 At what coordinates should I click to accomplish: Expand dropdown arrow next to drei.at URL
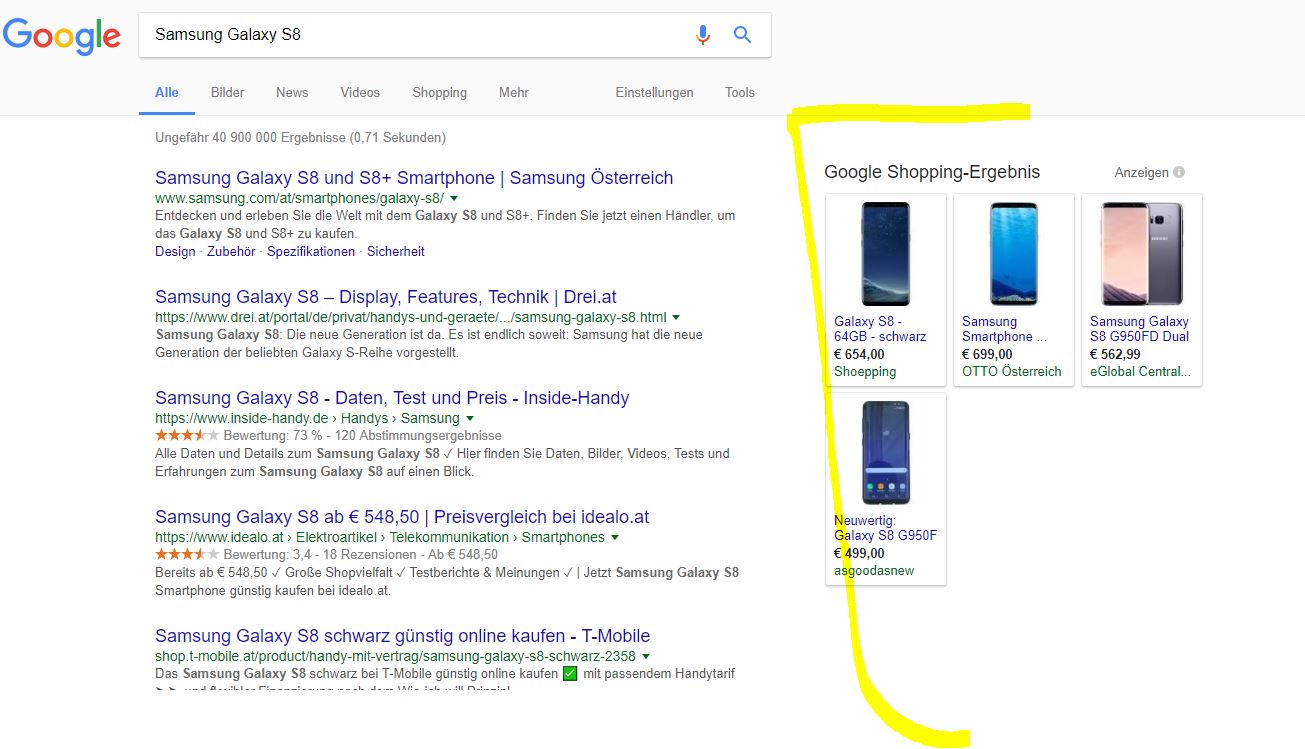point(676,317)
